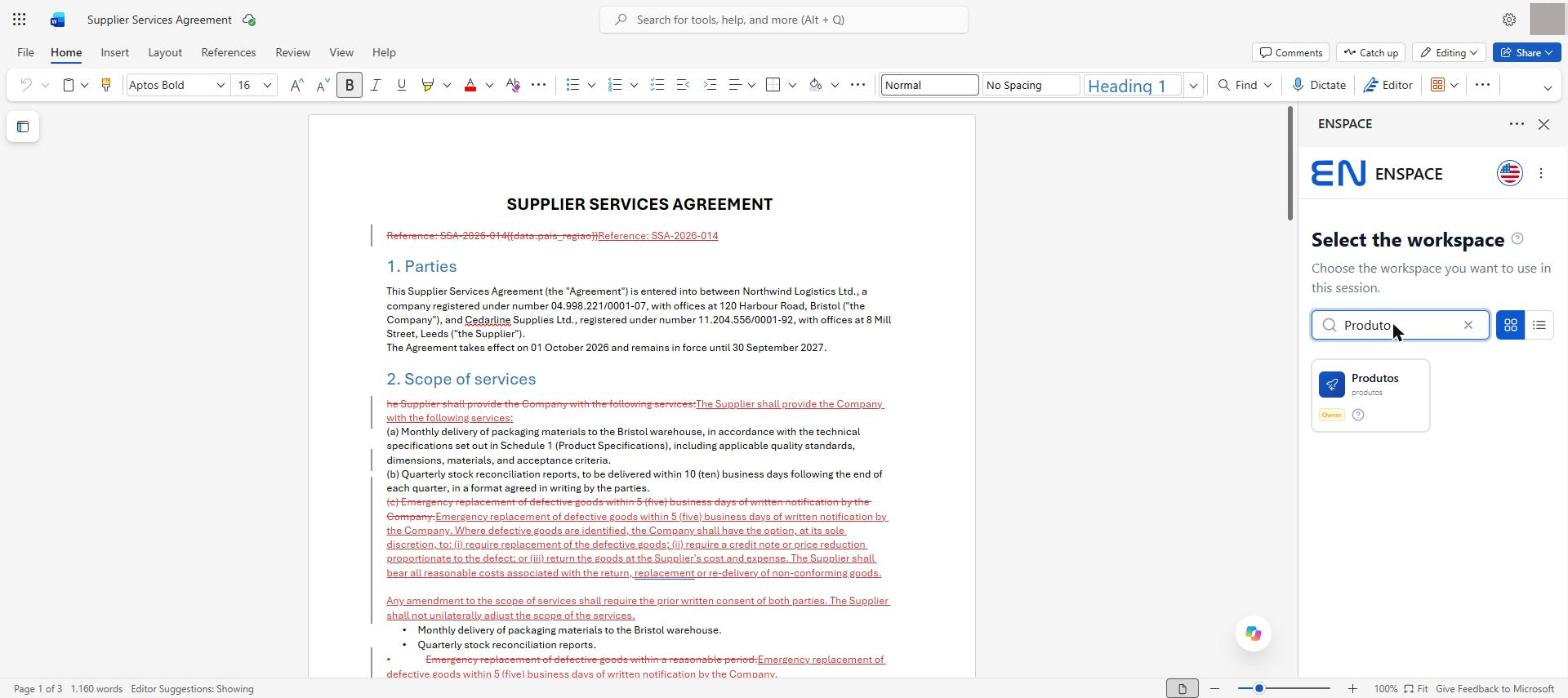Expand the styles gallery
The width and height of the screenshot is (1568, 698).
(1192, 85)
